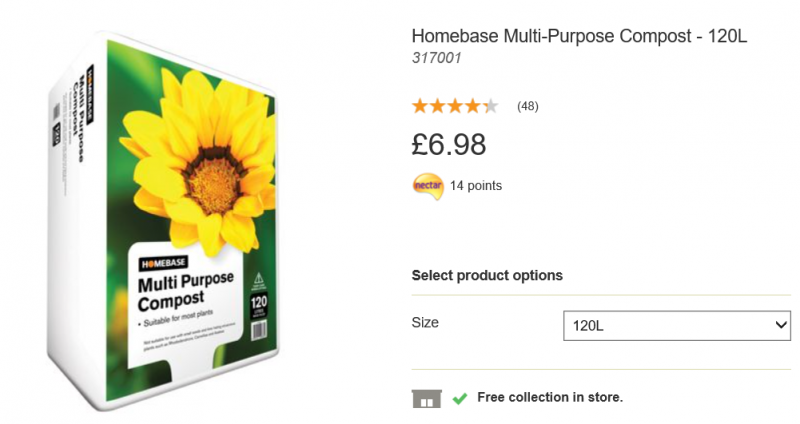
Task: Click the 14 points Nectar text
Action: tap(476, 186)
